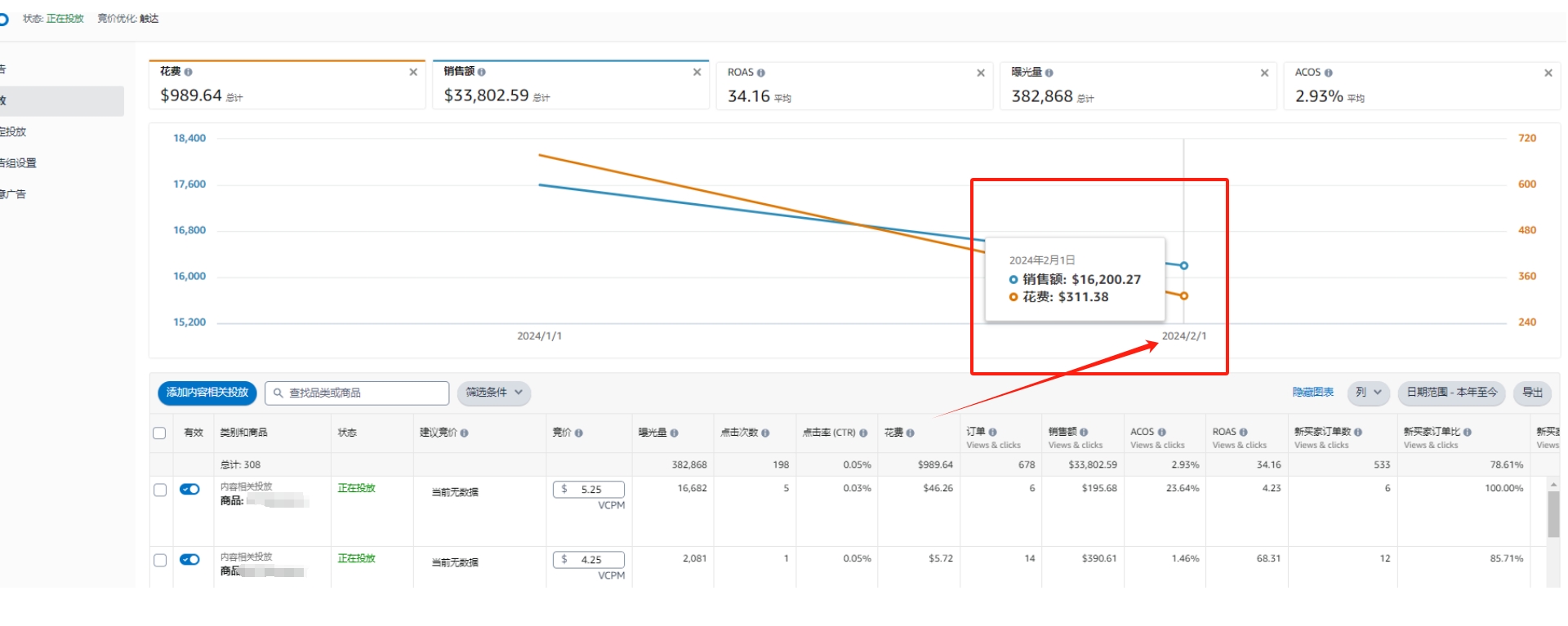This screenshot has height=626, width=1568.
Task: Remove the 曝光量 metric card
Action: pyautogui.click(x=1264, y=73)
